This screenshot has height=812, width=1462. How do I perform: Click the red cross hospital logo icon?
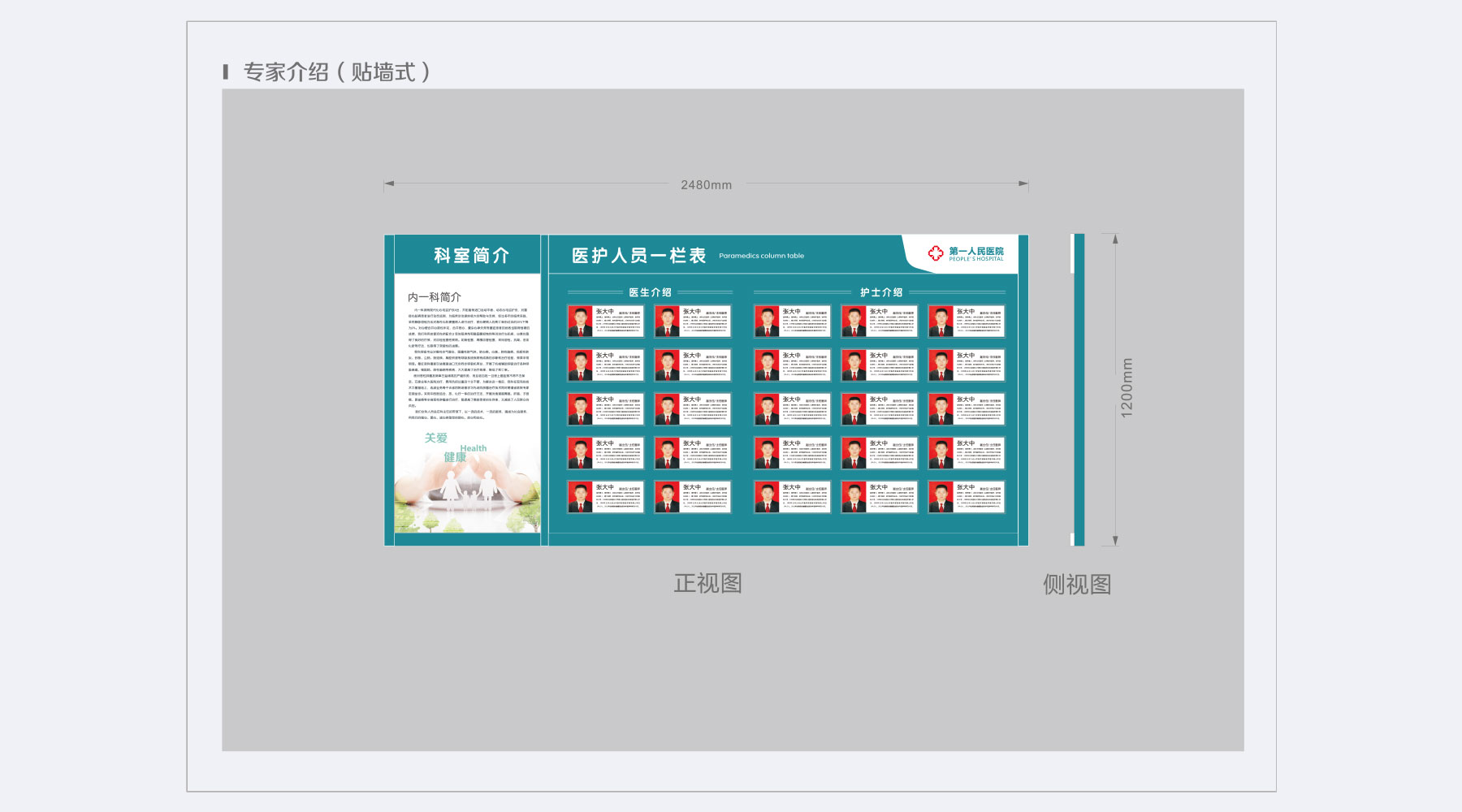point(936,254)
